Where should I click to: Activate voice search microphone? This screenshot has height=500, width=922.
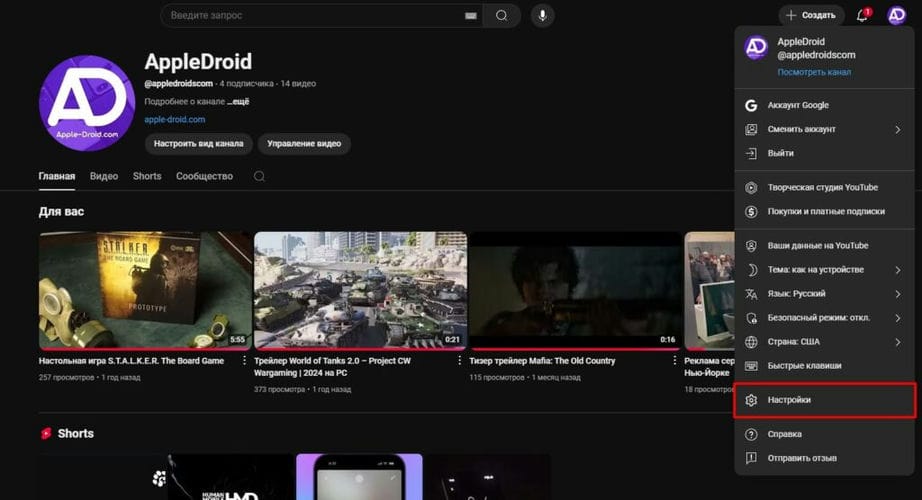[x=543, y=16]
